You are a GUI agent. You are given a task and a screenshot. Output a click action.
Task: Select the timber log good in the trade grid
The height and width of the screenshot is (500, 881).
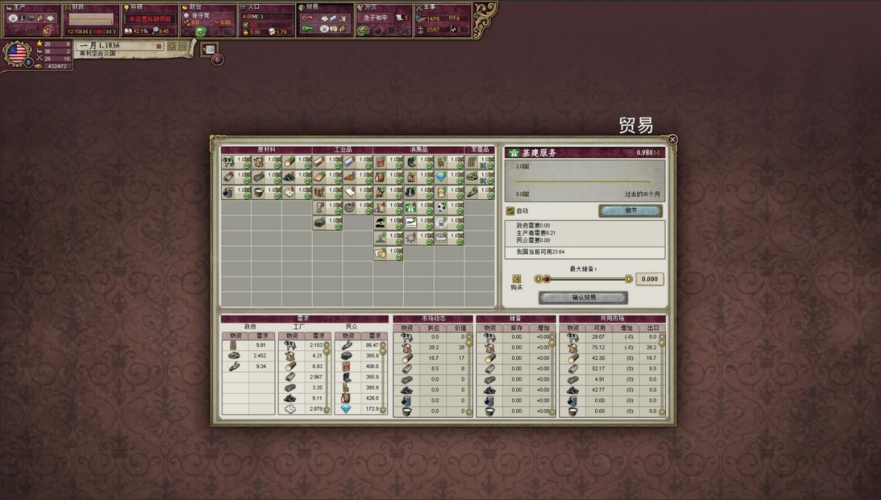point(297,162)
